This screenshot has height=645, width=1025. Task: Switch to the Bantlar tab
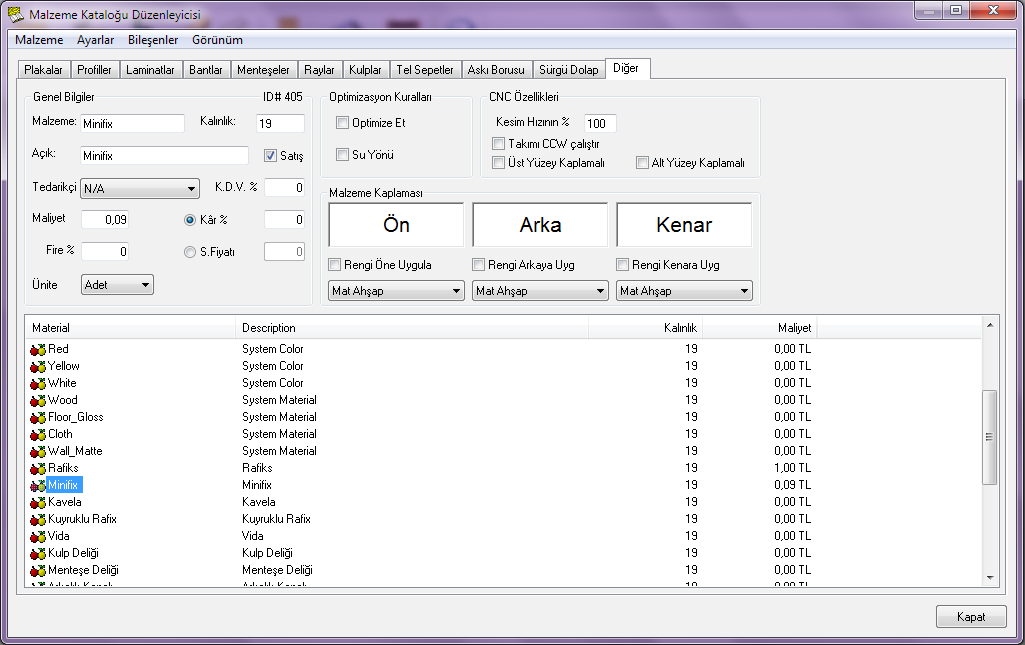pyautogui.click(x=206, y=70)
